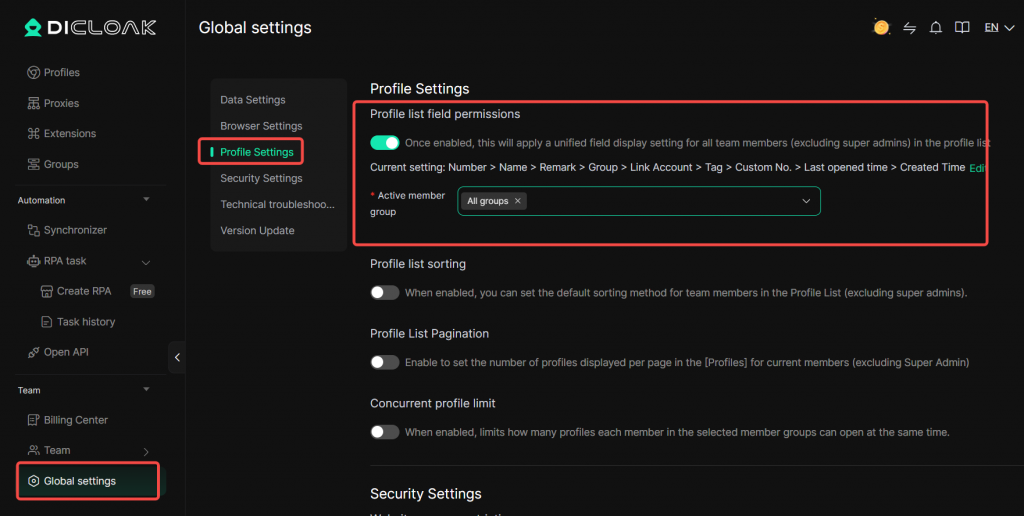The width and height of the screenshot is (1024, 516).
Task: Go to Data Settings tab
Action: point(253,100)
